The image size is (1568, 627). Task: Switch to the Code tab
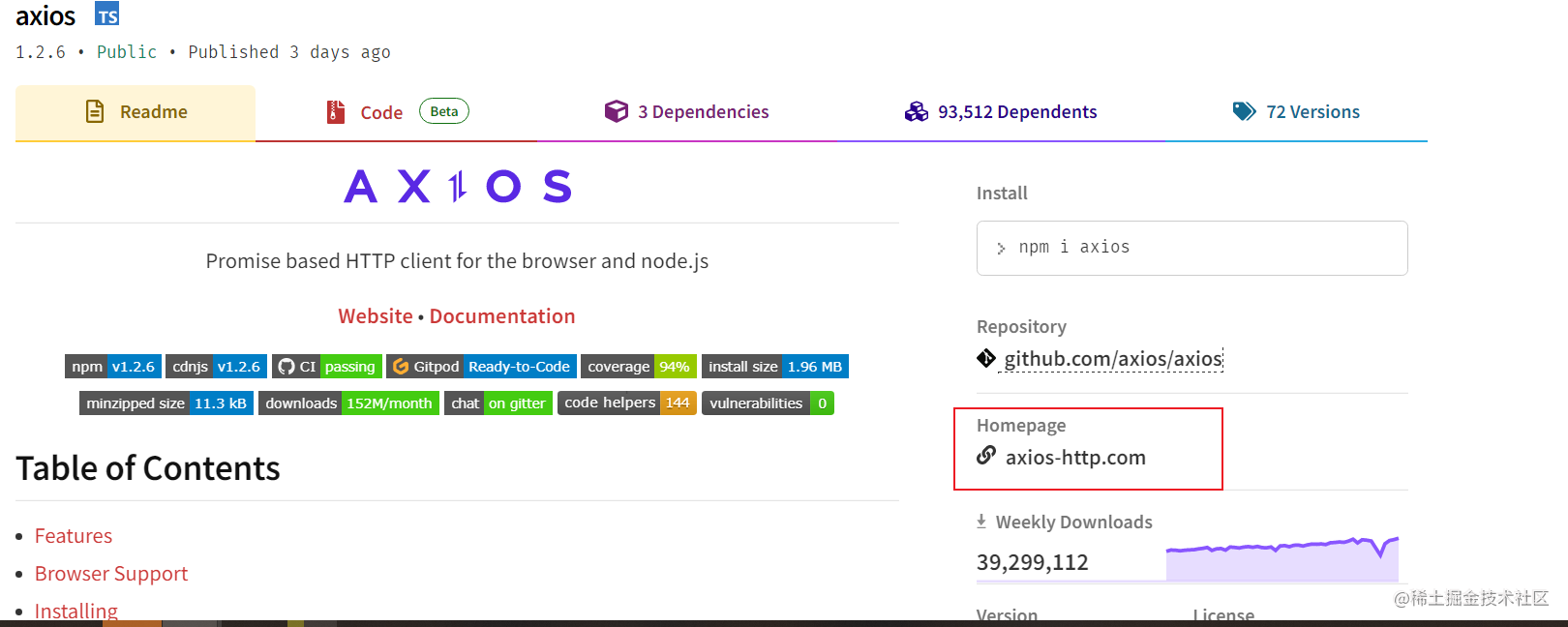[x=397, y=112]
